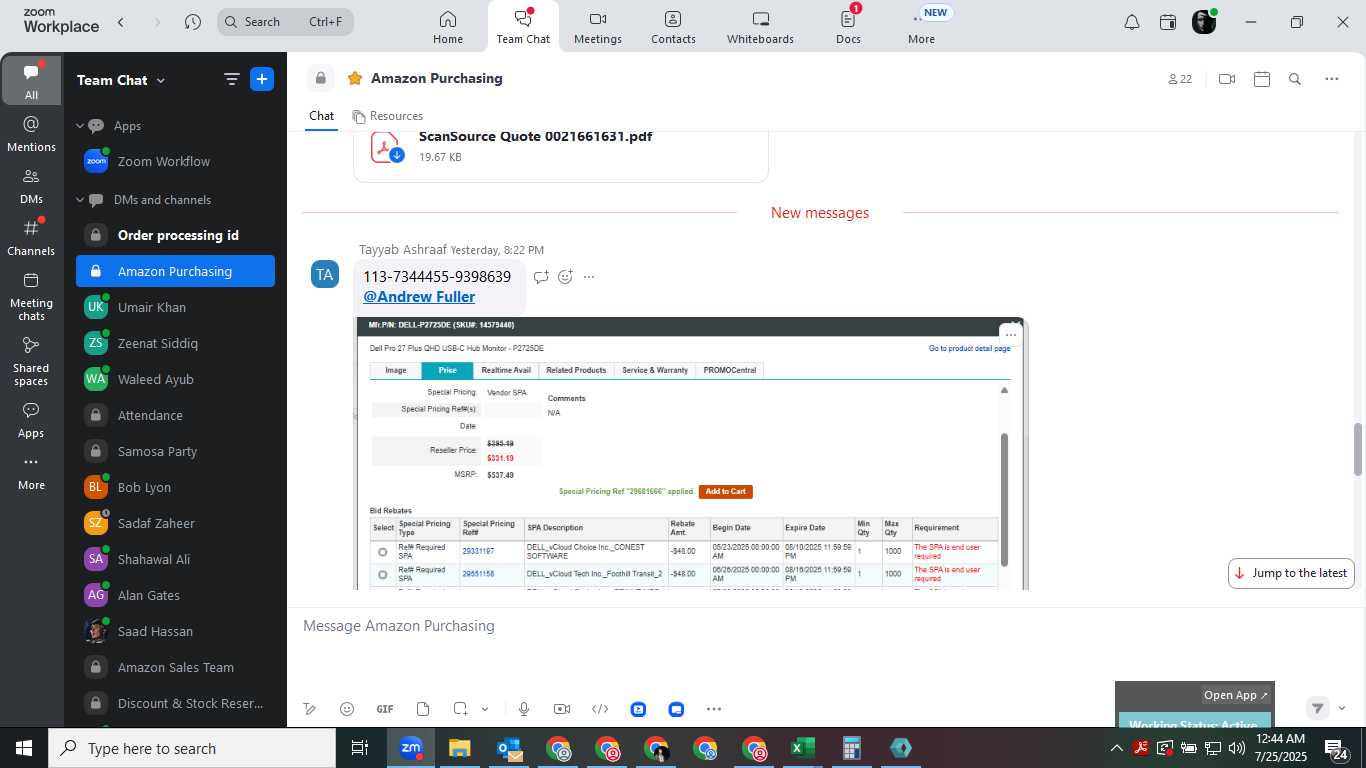Open Sadaf Zaheer chat
The height and width of the screenshot is (768, 1366).
(175, 523)
